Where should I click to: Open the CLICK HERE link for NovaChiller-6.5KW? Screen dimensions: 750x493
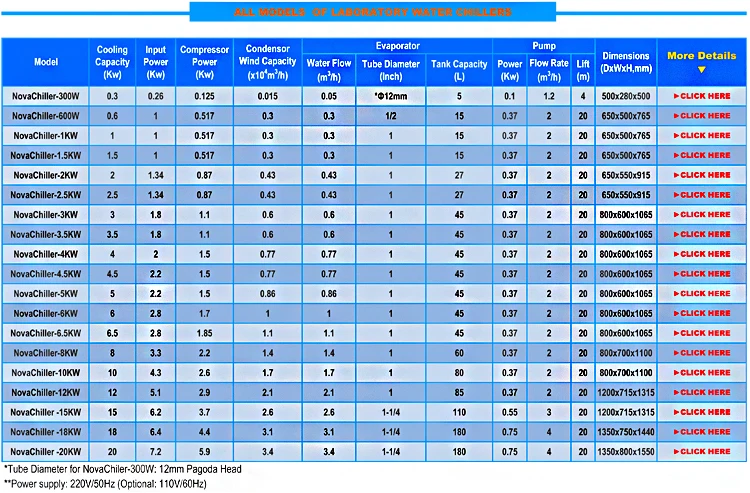(702, 333)
